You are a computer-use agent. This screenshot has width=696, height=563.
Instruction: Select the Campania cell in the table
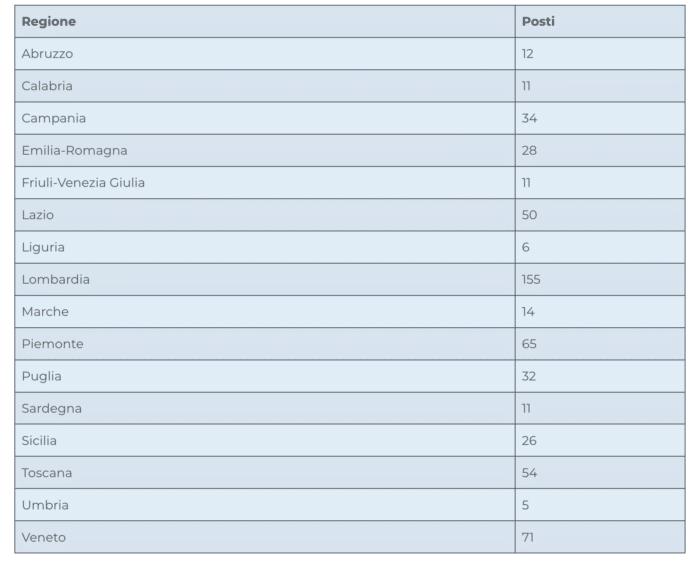(54, 118)
